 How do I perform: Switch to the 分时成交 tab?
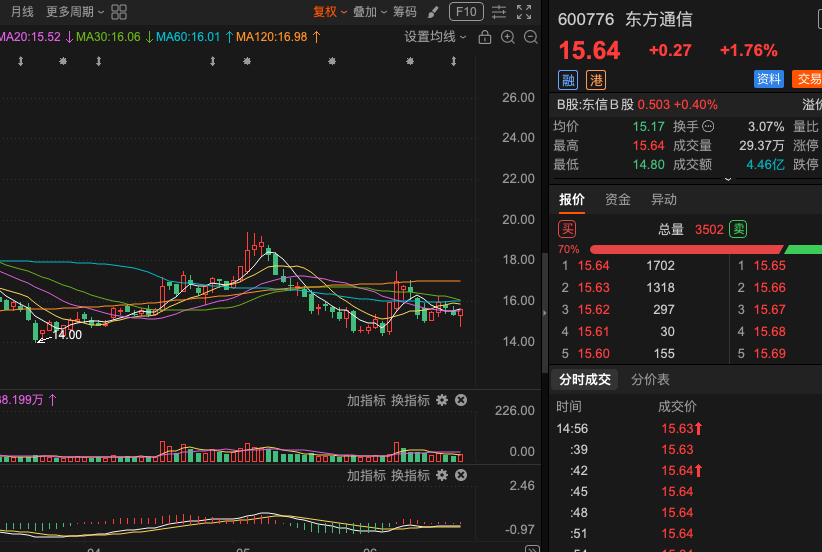coord(585,380)
